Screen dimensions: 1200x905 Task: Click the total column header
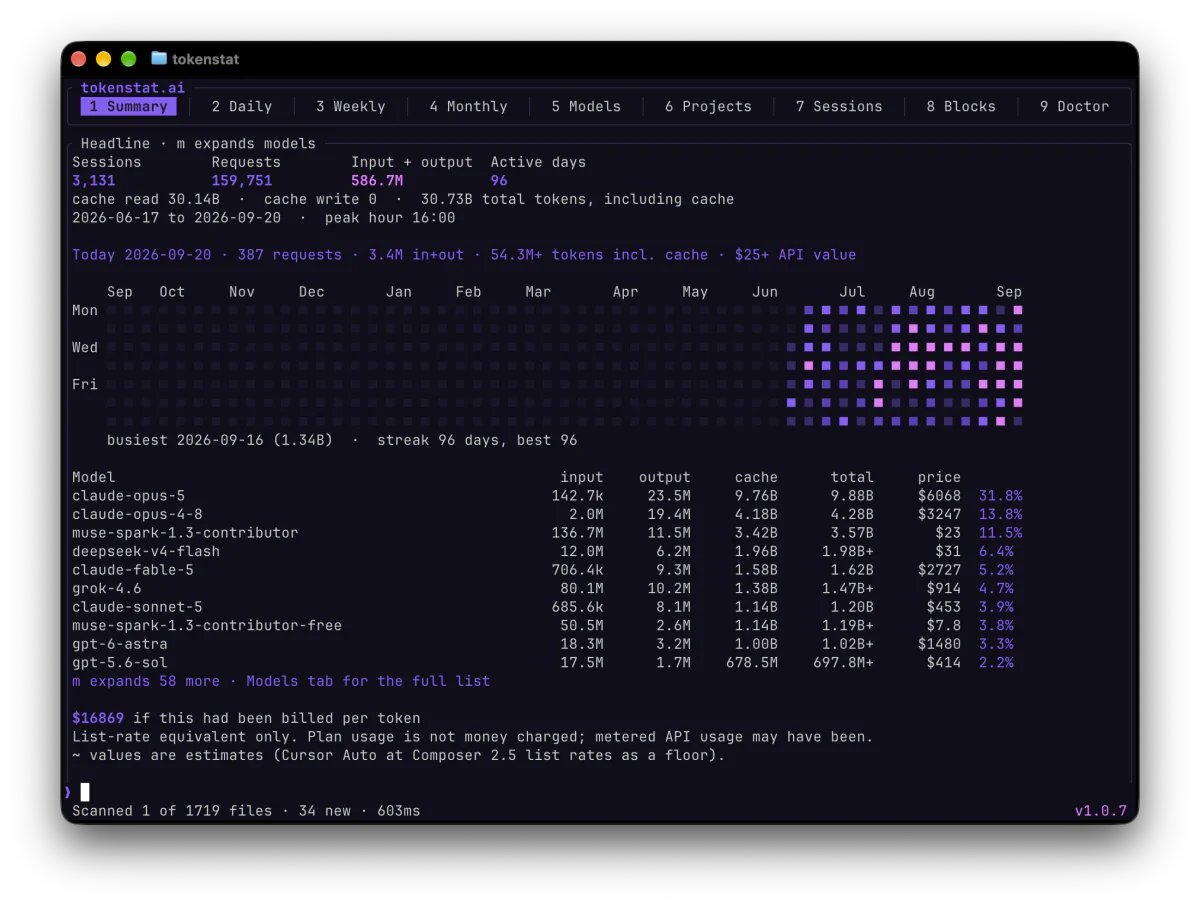click(x=852, y=477)
